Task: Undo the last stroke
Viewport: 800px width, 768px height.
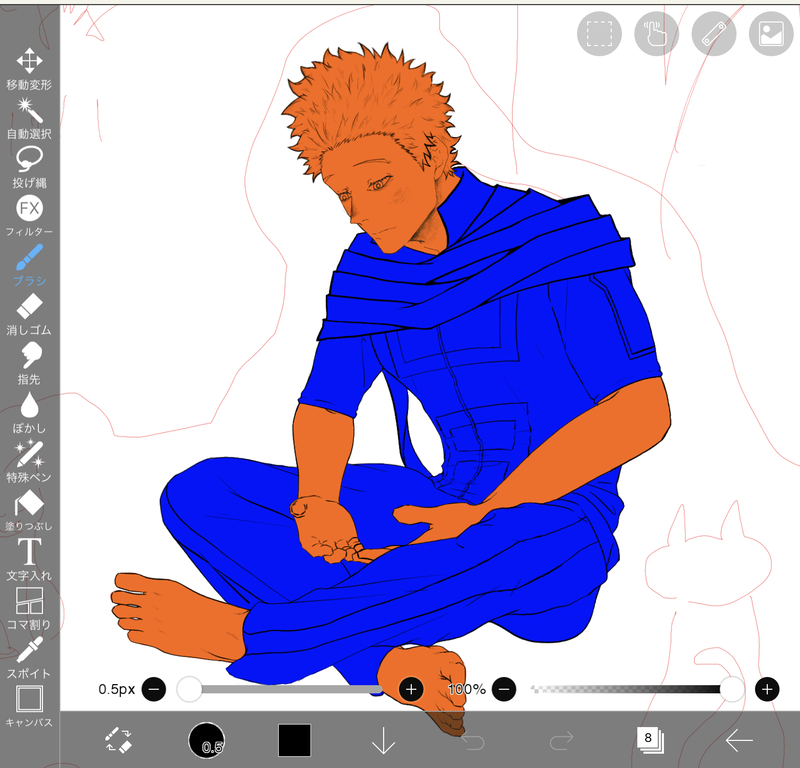Action: [473, 740]
